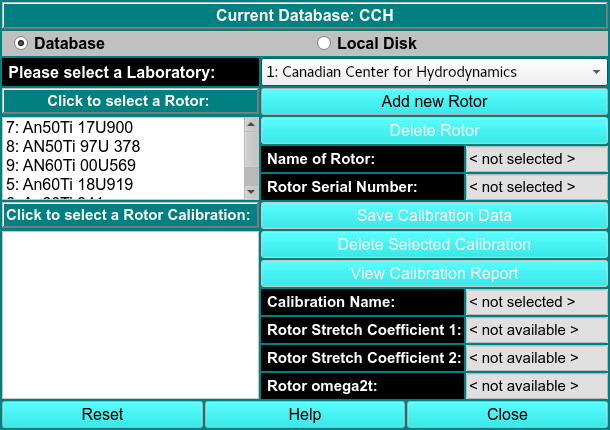Click the Delete Rotor button
Screen dimensions: 610x430
coord(434,131)
